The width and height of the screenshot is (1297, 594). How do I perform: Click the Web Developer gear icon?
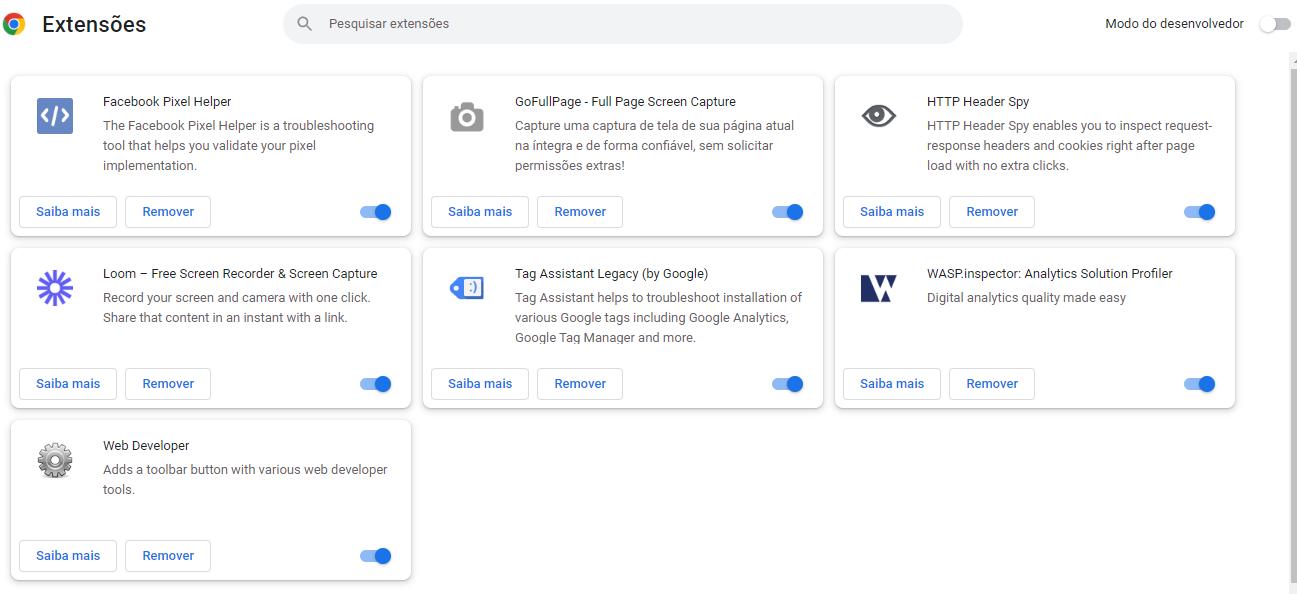coord(55,460)
